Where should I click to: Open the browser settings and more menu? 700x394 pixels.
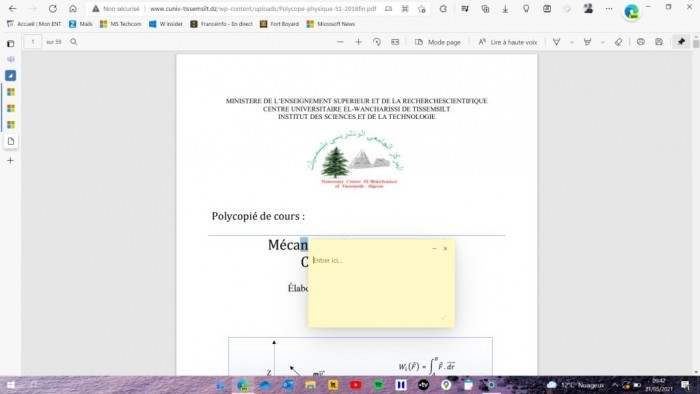pos(609,8)
